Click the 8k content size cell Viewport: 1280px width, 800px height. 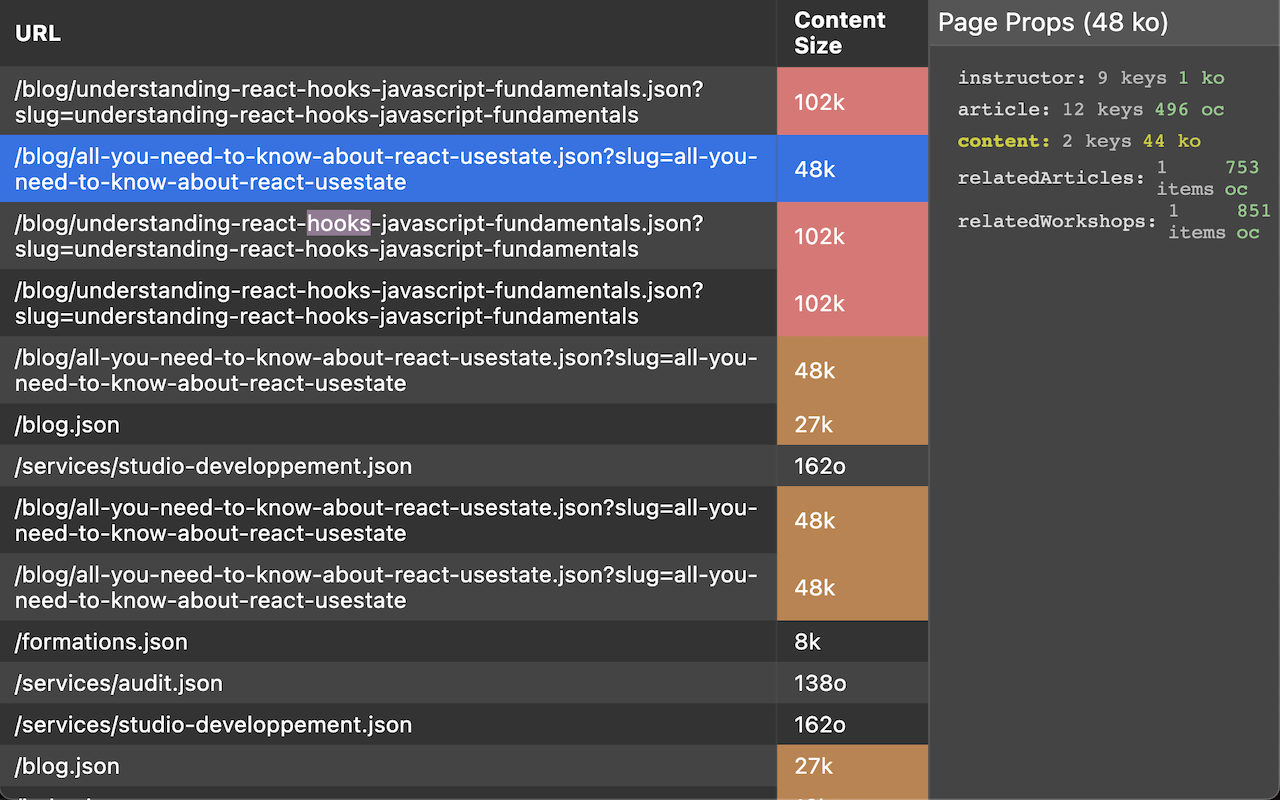pyautogui.click(x=808, y=642)
